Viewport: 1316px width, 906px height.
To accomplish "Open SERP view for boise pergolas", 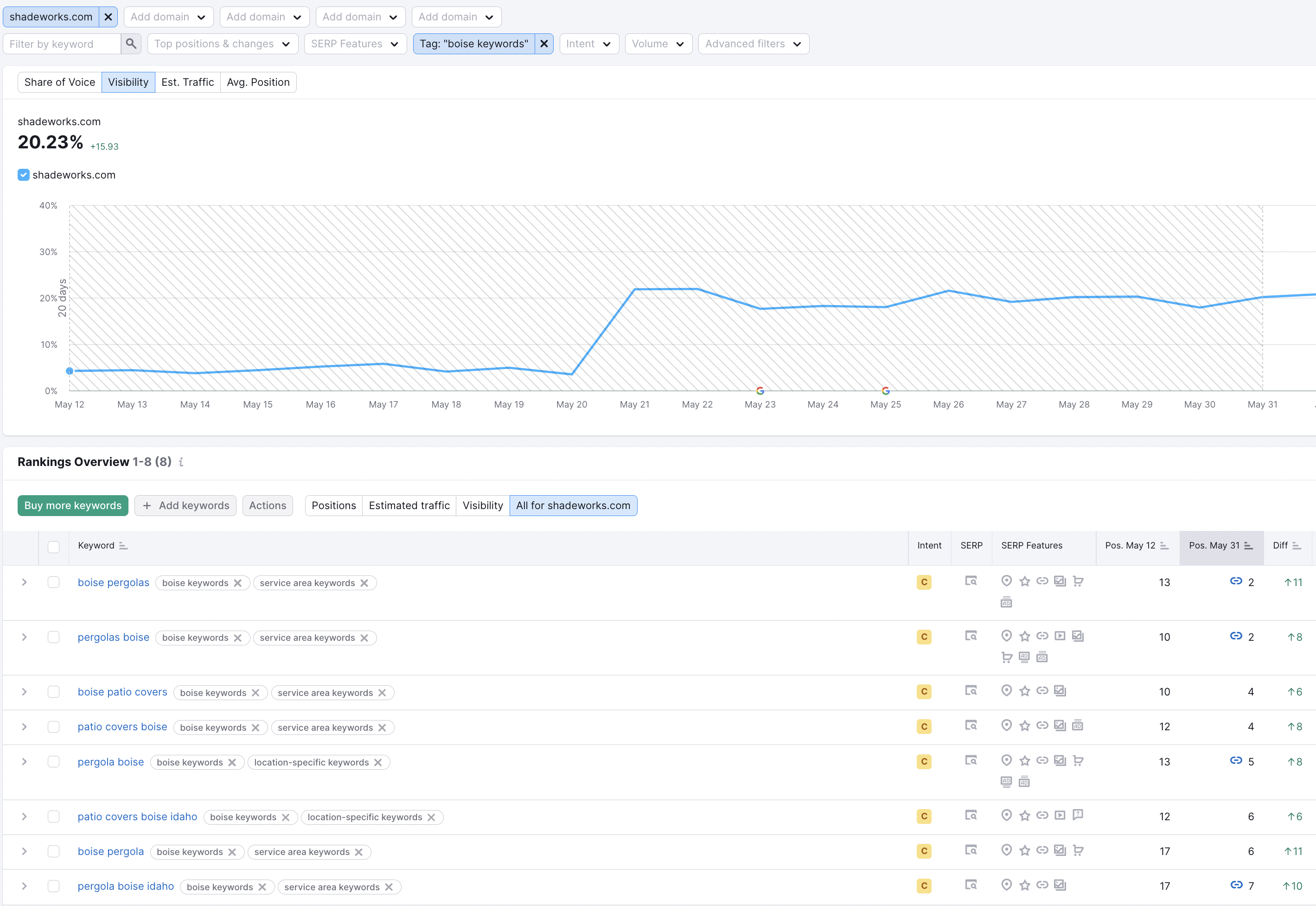I will tap(971, 581).
